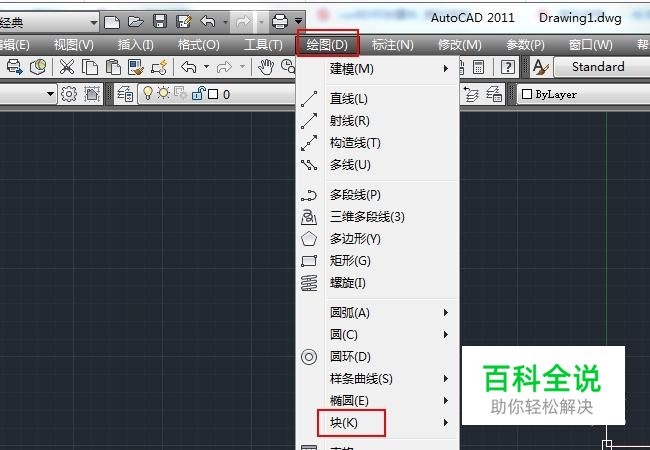The image size is (650, 450).
Task: Open the QuickCalc calculator icon
Action: (478, 67)
